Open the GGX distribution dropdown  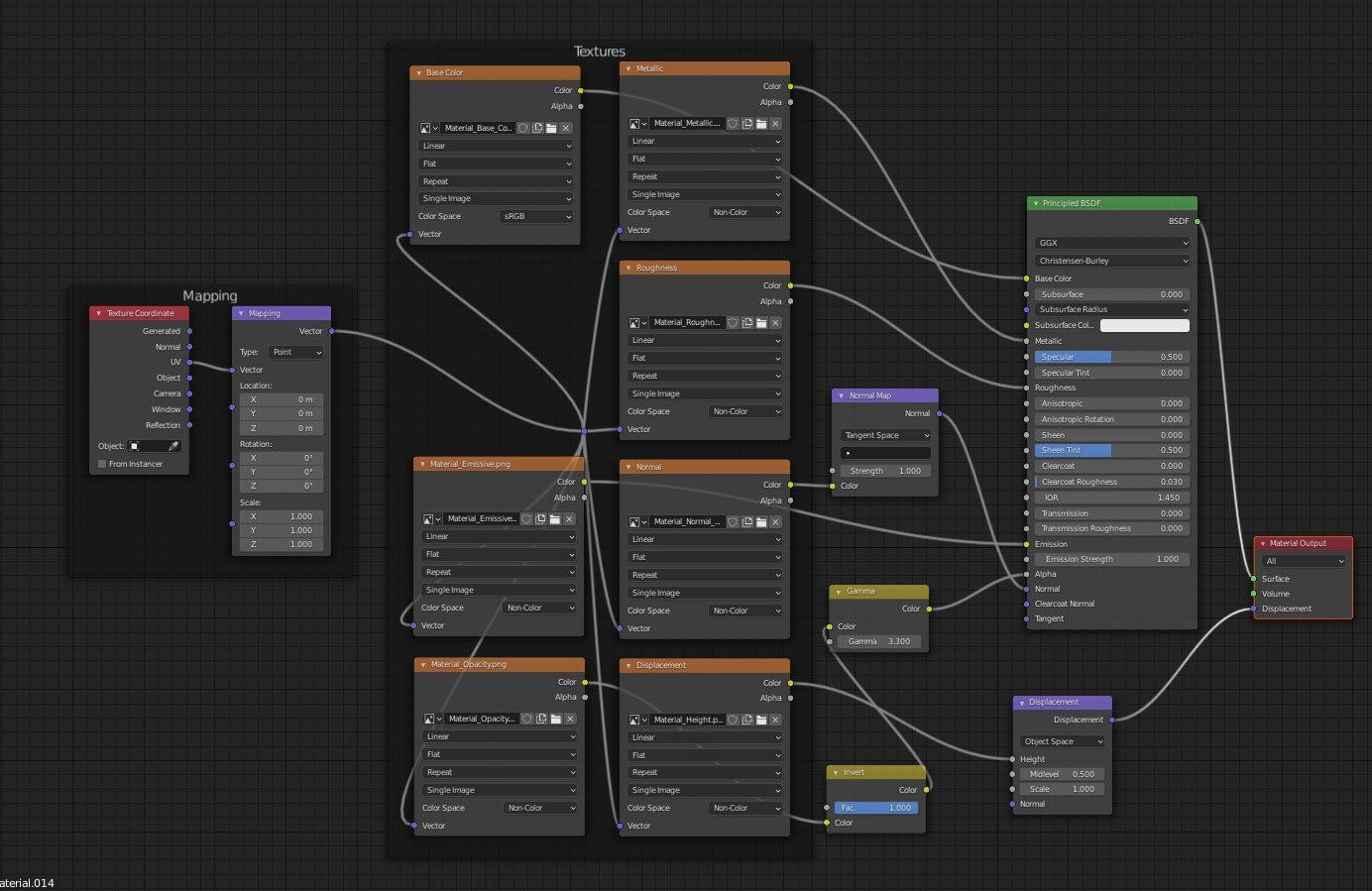(x=1111, y=243)
